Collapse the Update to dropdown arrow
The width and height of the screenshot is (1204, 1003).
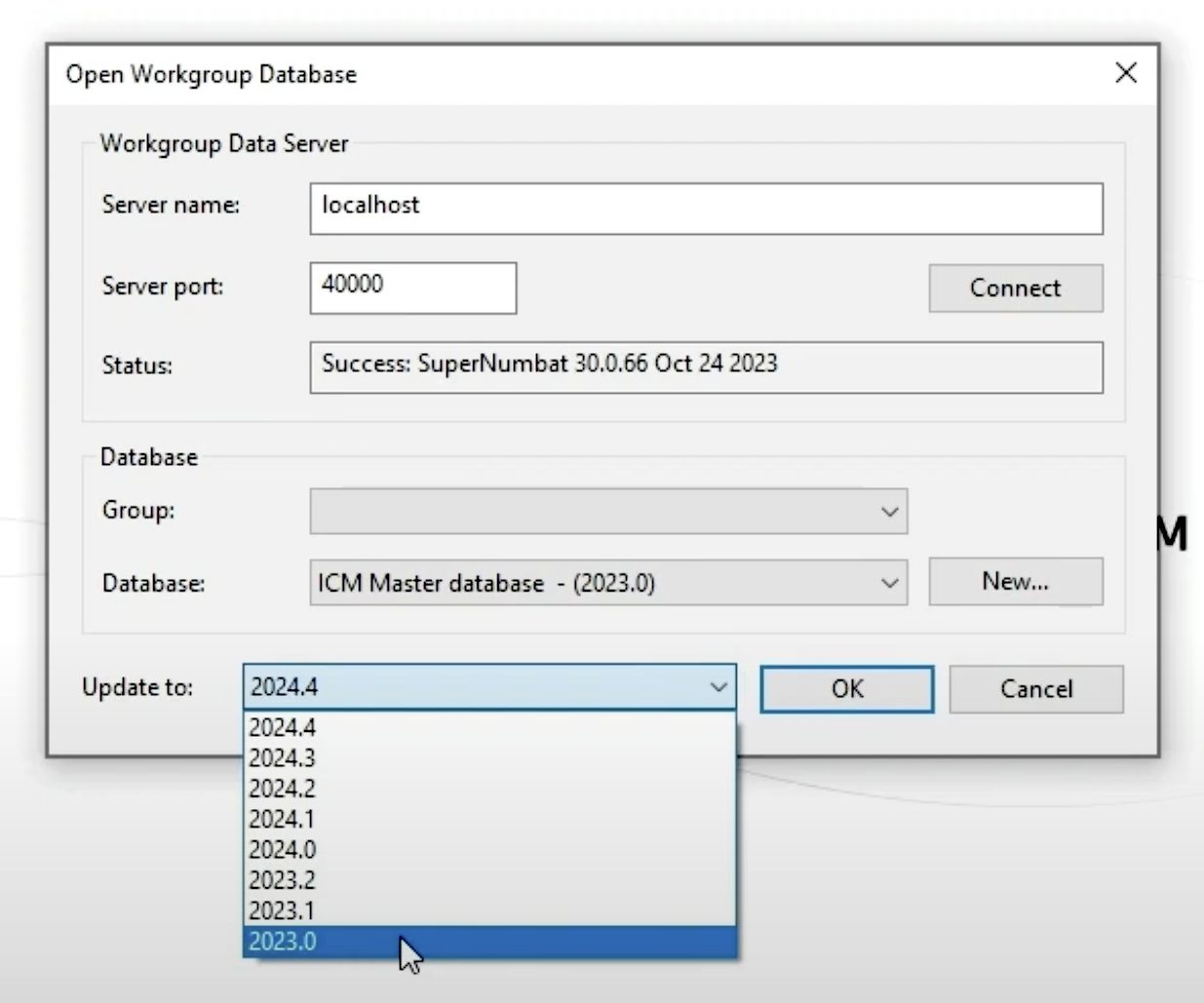(719, 687)
